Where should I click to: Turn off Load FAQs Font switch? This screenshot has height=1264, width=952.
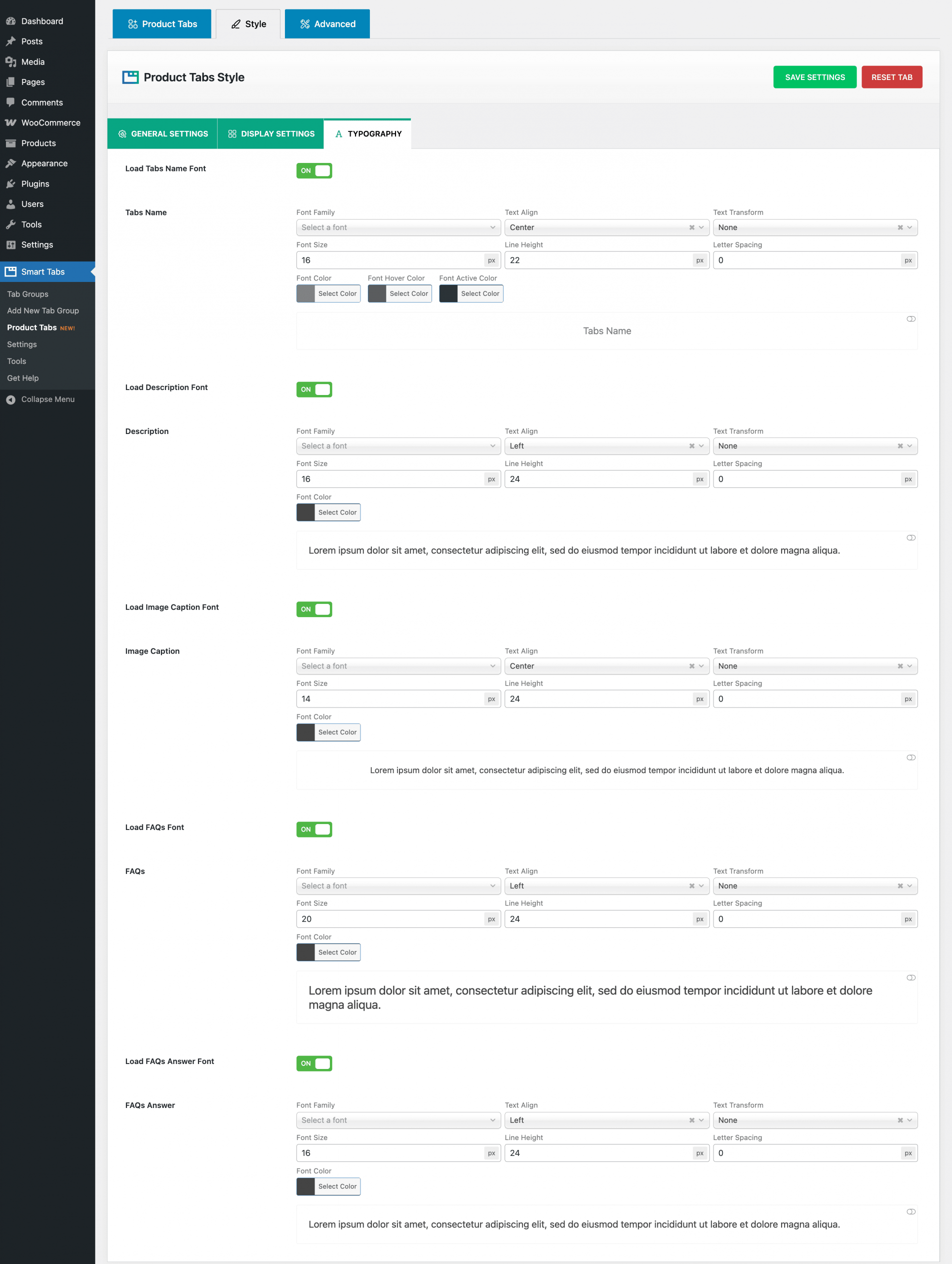click(x=314, y=829)
